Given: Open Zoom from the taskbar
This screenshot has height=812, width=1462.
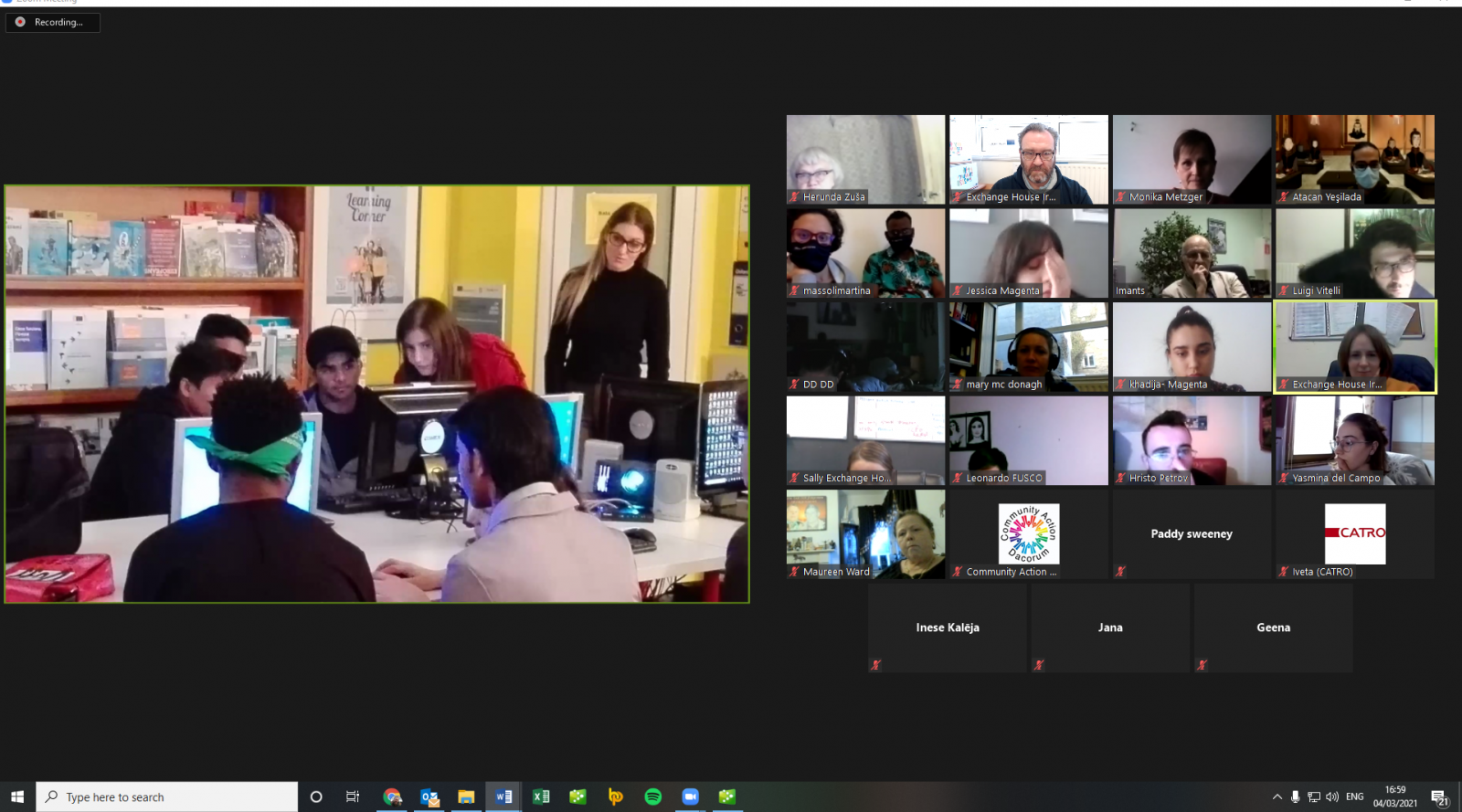Looking at the screenshot, I should tap(690, 796).
